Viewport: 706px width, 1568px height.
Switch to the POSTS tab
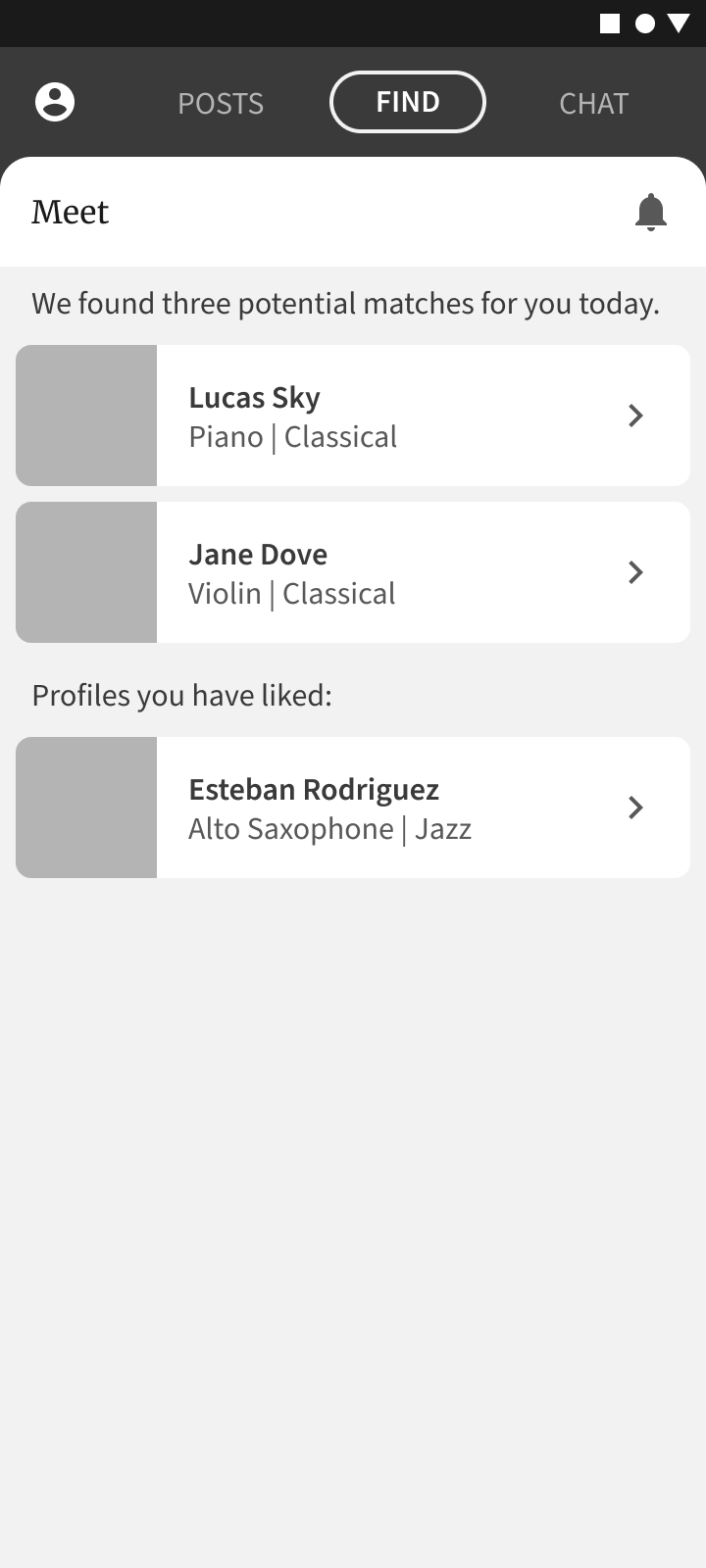click(x=221, y=103)
